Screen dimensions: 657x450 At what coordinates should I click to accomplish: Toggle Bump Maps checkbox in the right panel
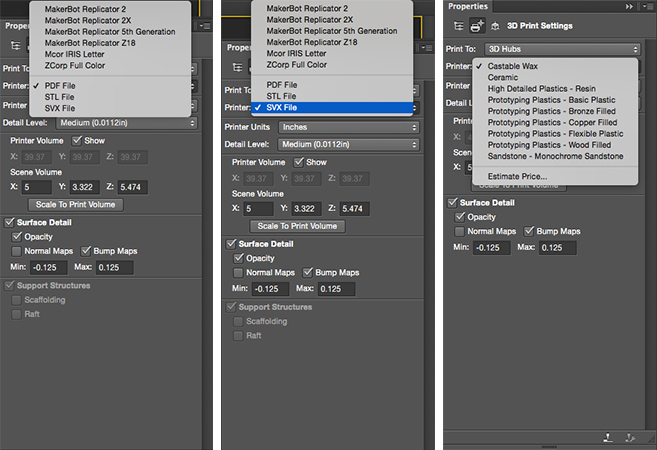(530, 231)
